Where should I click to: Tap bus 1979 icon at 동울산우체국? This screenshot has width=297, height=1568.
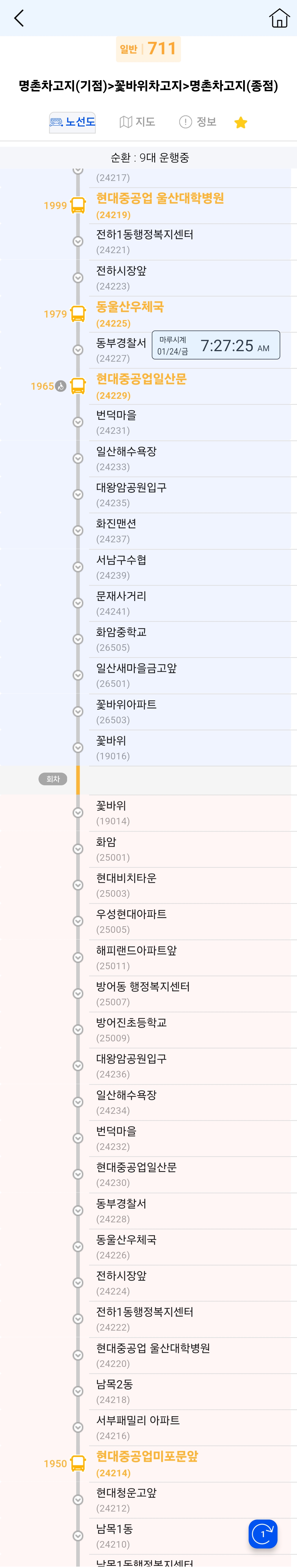point(78,313)
